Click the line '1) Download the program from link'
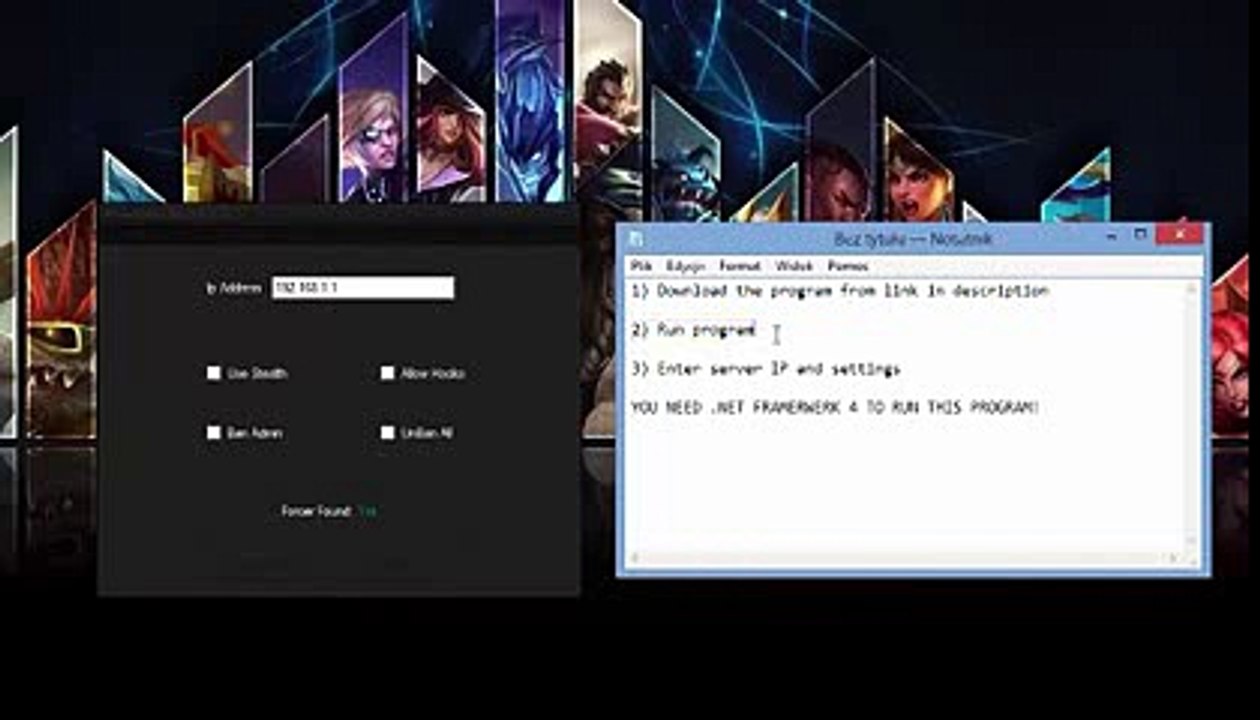The height and width of the screenshot is (720, 1260). [840, 291]
